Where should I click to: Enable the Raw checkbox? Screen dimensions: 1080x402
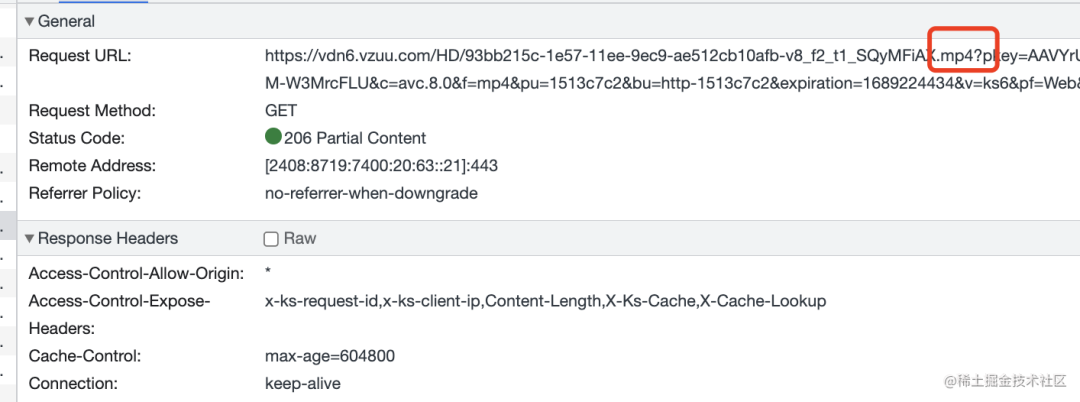271,239
